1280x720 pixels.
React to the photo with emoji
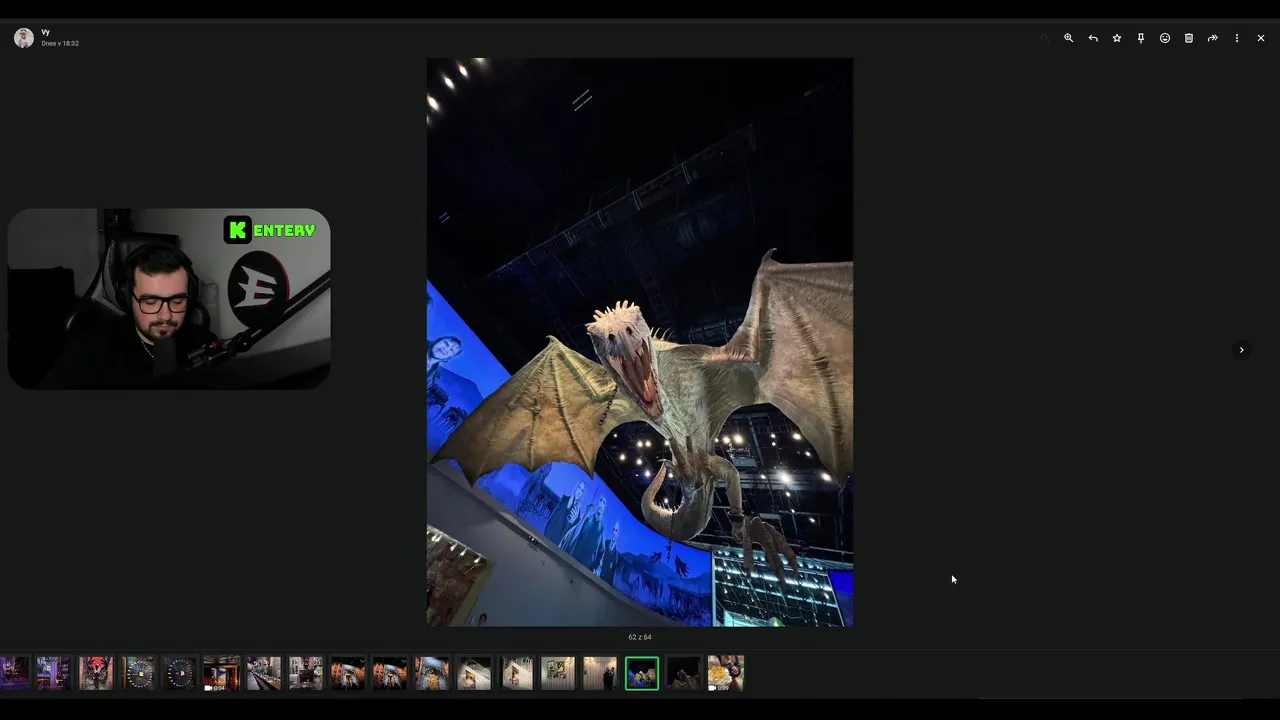pyautogui.click(x=1165, y=38)
